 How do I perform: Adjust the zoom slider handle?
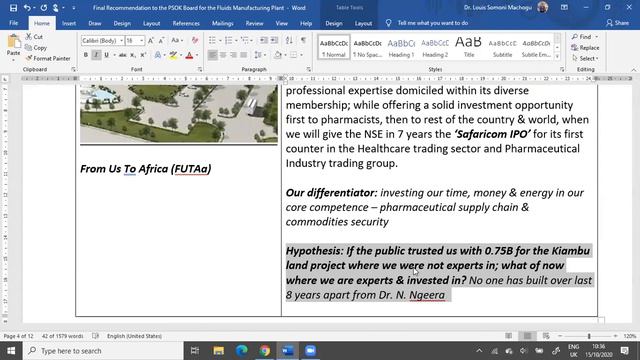pyautogui.click(x=589, y=336)
